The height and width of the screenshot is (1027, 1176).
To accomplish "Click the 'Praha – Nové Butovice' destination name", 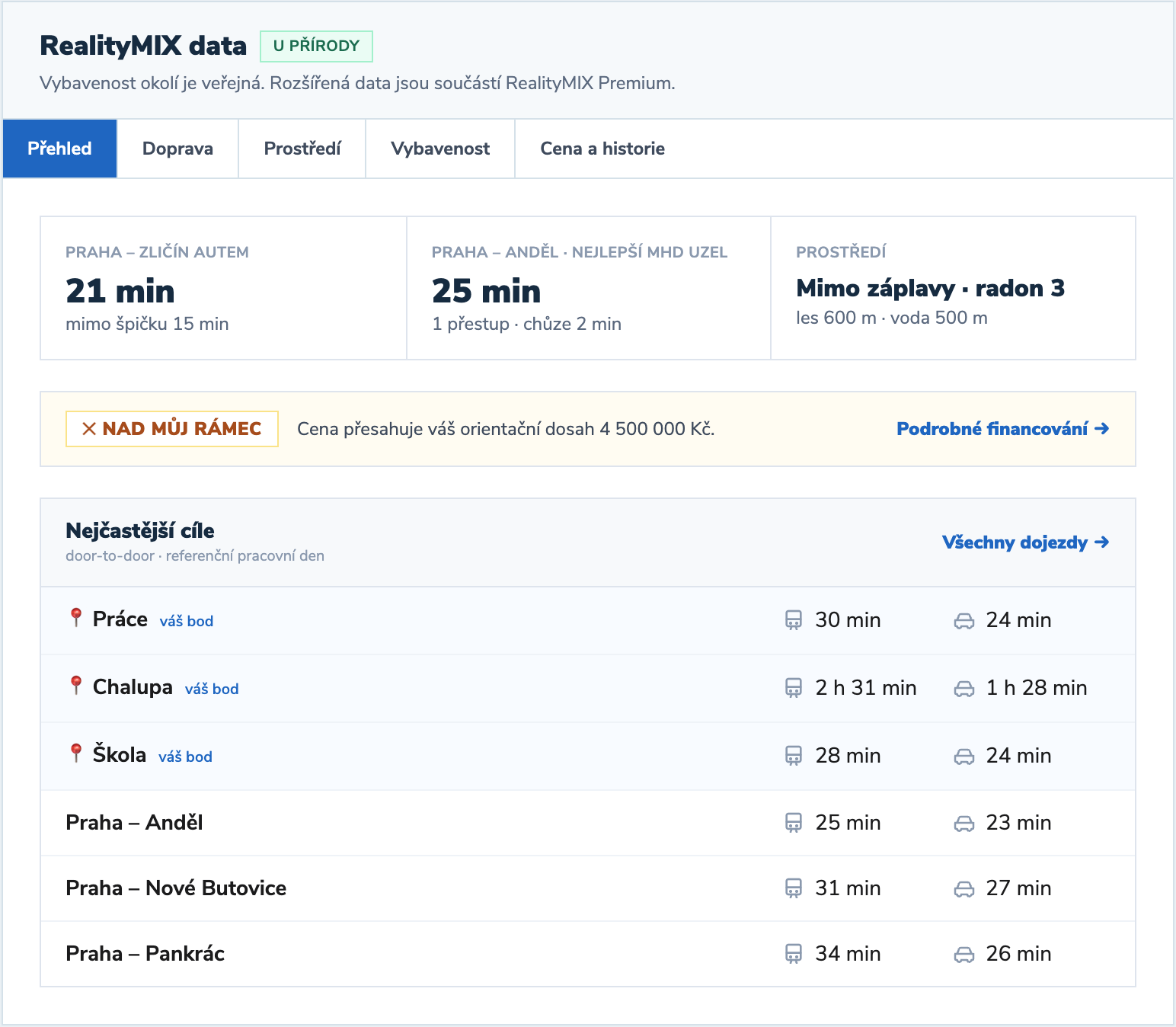I will pyautogui.click(x=176, y=888).
